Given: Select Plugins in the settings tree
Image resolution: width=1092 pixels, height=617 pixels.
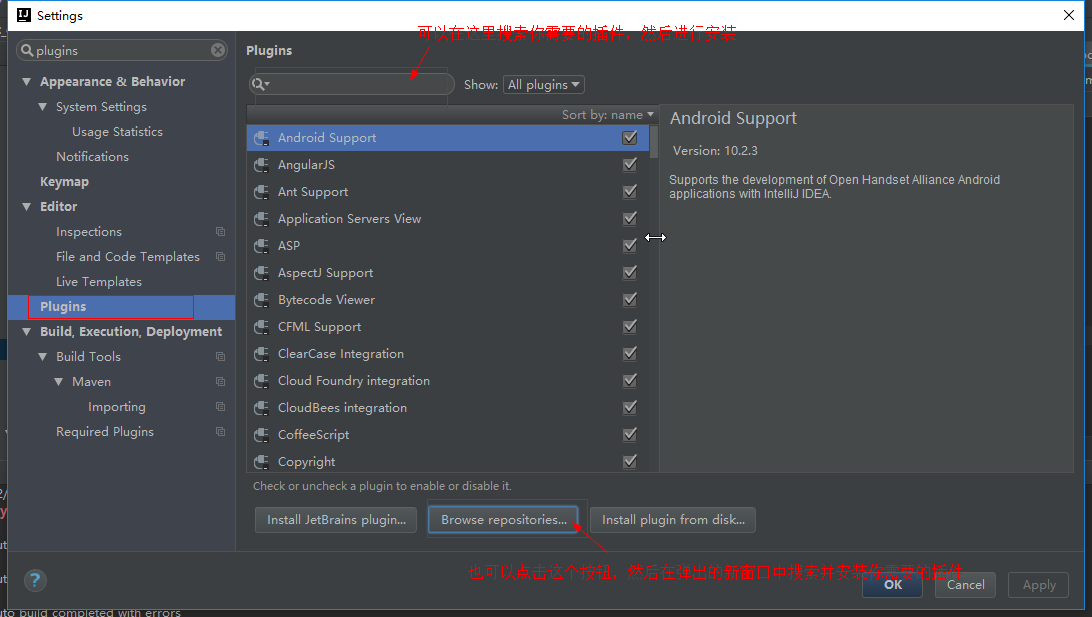Looking at the screenshot, I should (x=121, y=306).
